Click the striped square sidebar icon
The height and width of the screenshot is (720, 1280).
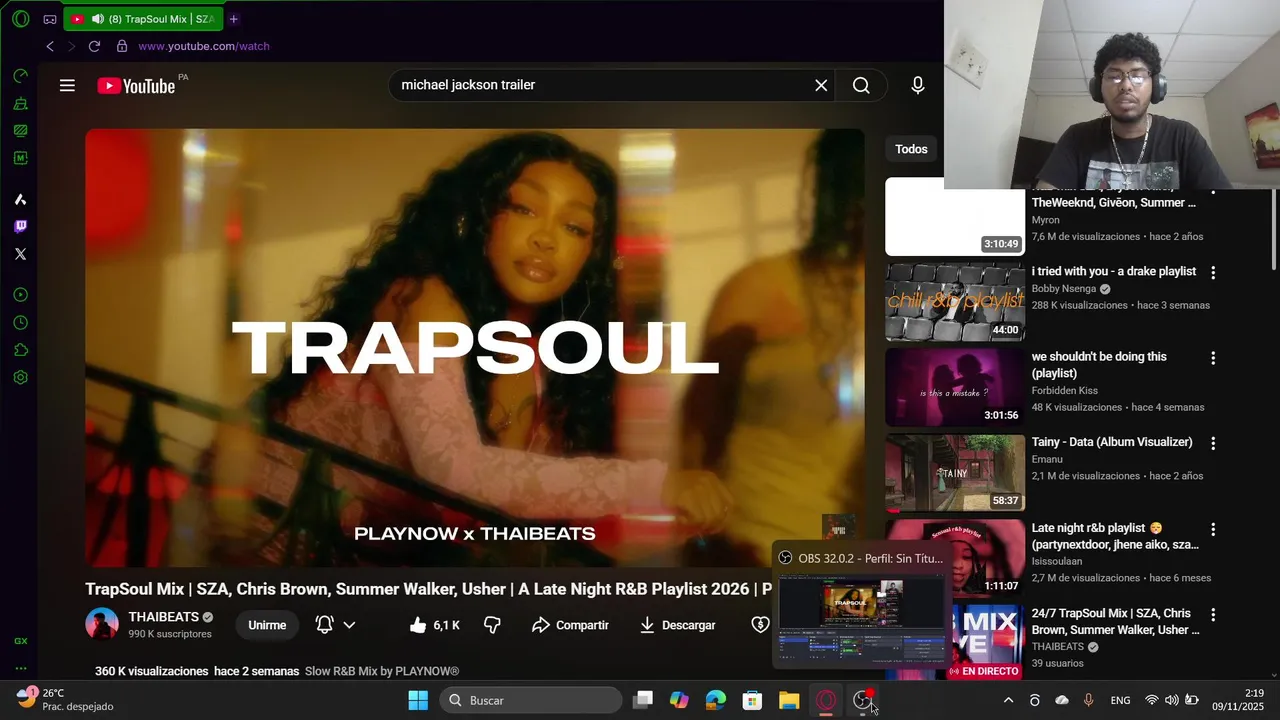click(20, 130)
